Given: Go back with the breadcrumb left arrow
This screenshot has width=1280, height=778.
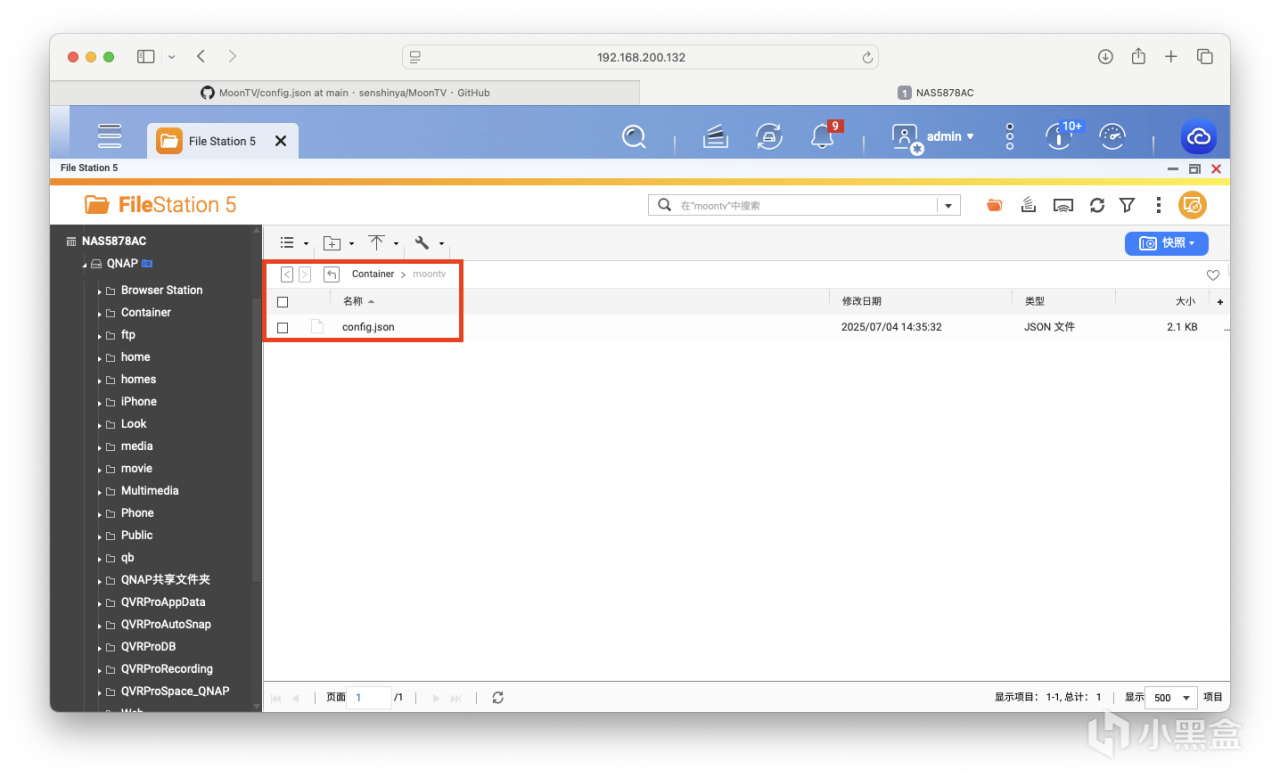Looking at the screenshot, I should click(287, 274).
